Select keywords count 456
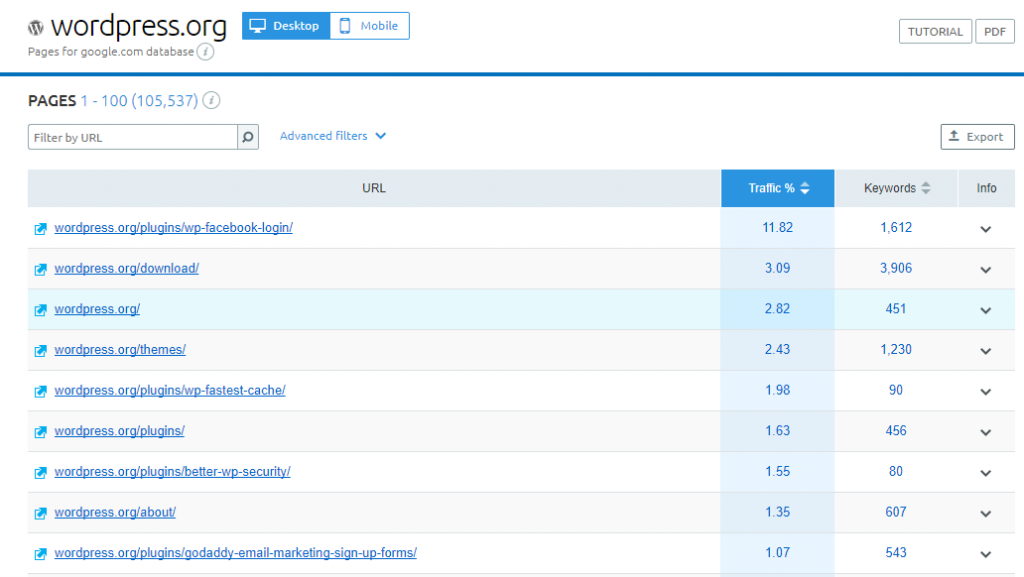The width and height of the screenshot is (1024, 577). pos(896,431)
